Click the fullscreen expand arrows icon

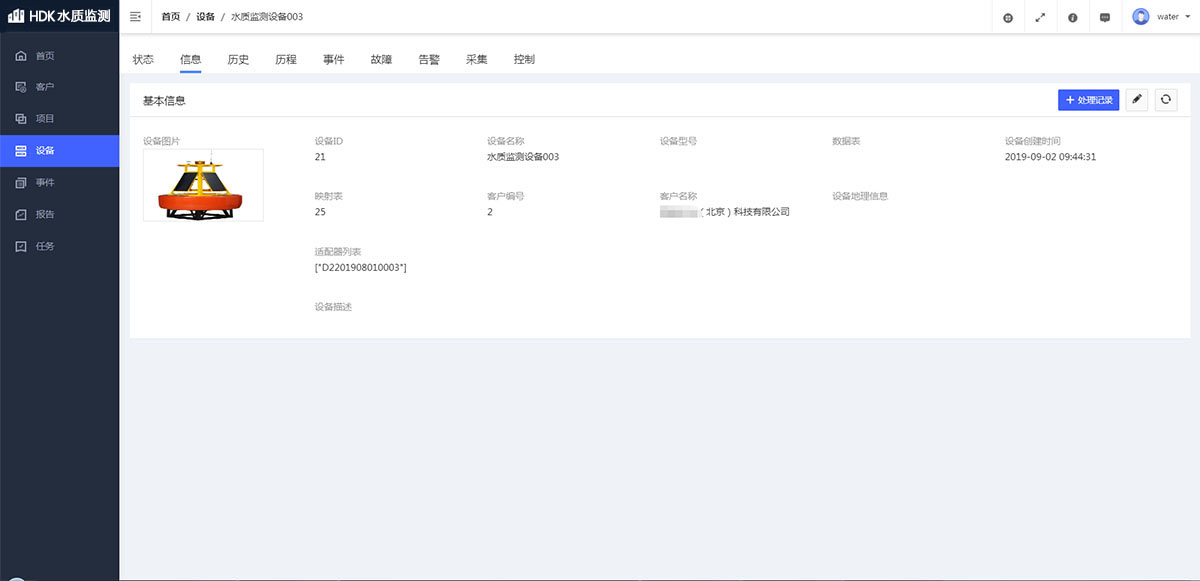tap(1040, 17)
